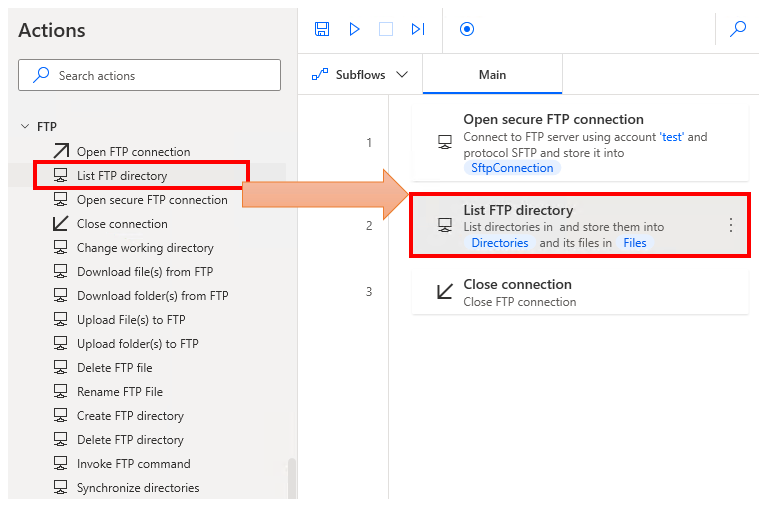Switch to the Main tab
Image resolution: width=767 pixels, height=509 pixels.
492,75
